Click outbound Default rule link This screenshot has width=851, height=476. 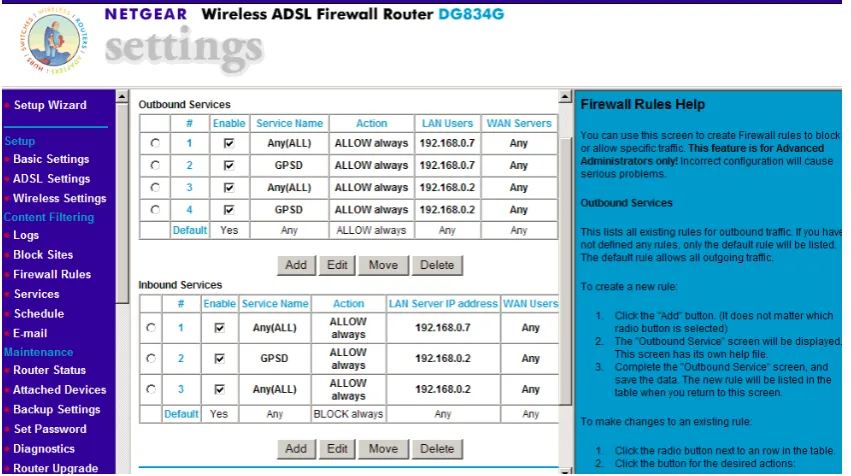189,230
